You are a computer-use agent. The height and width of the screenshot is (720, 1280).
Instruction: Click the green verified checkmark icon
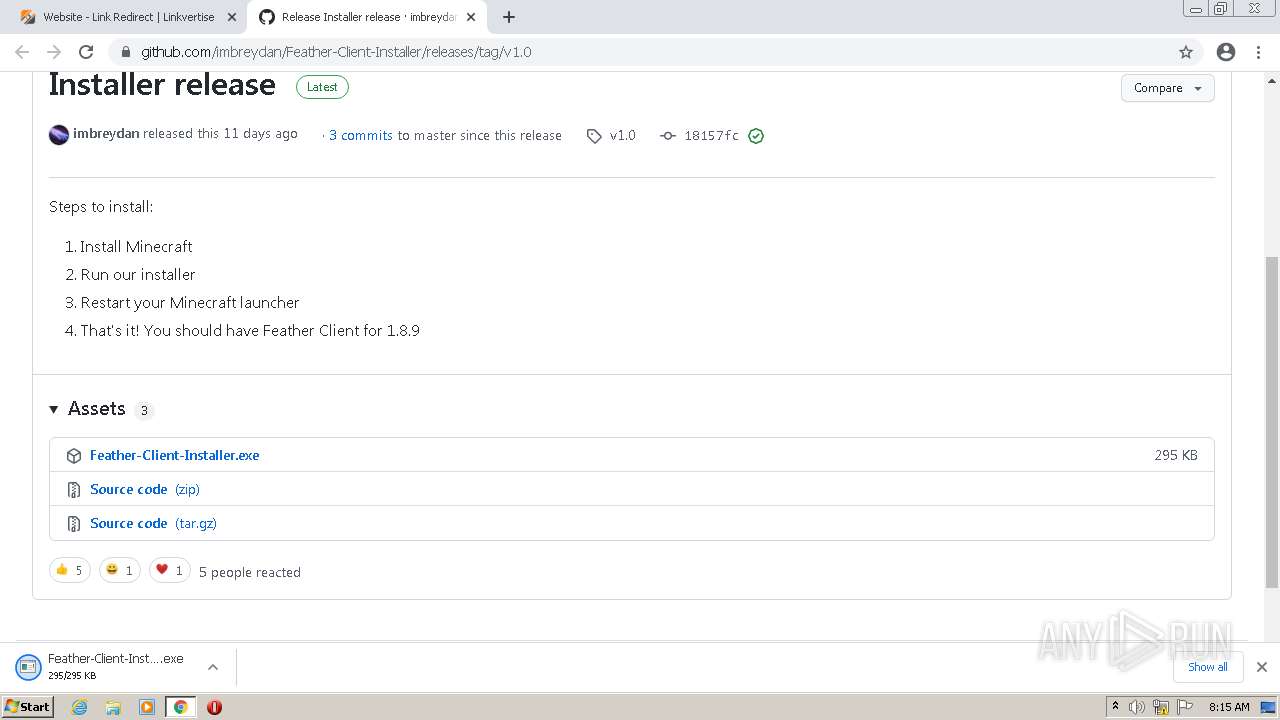[x=756, y=136]
